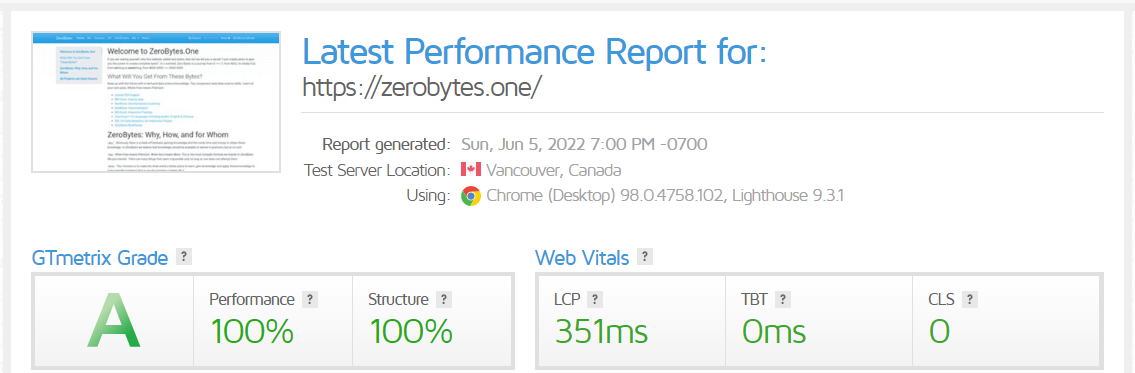Viewport: 1135px width, 373px height.
Task: Click the Latest Performance Report title
Action: (x=534, y=51)
